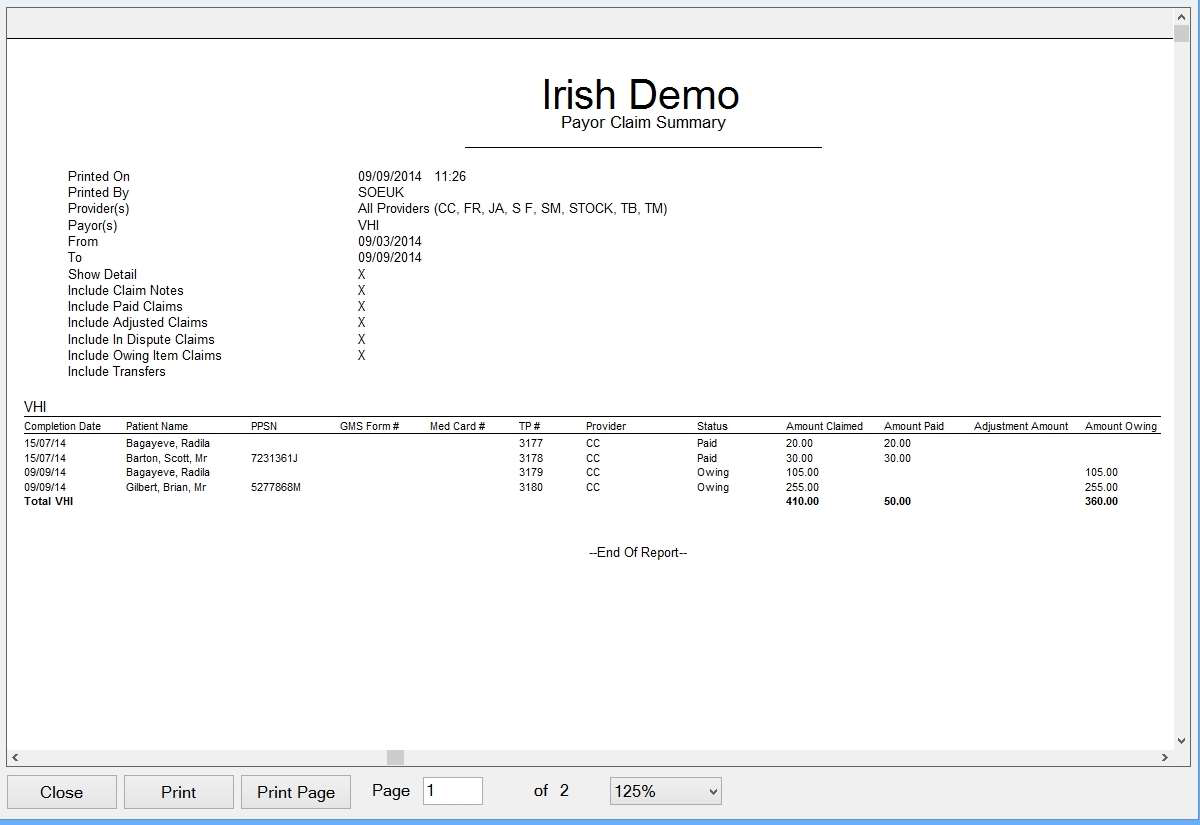Click the 'VHI' section heading above table
The image size is (1200, 825).
35,407
